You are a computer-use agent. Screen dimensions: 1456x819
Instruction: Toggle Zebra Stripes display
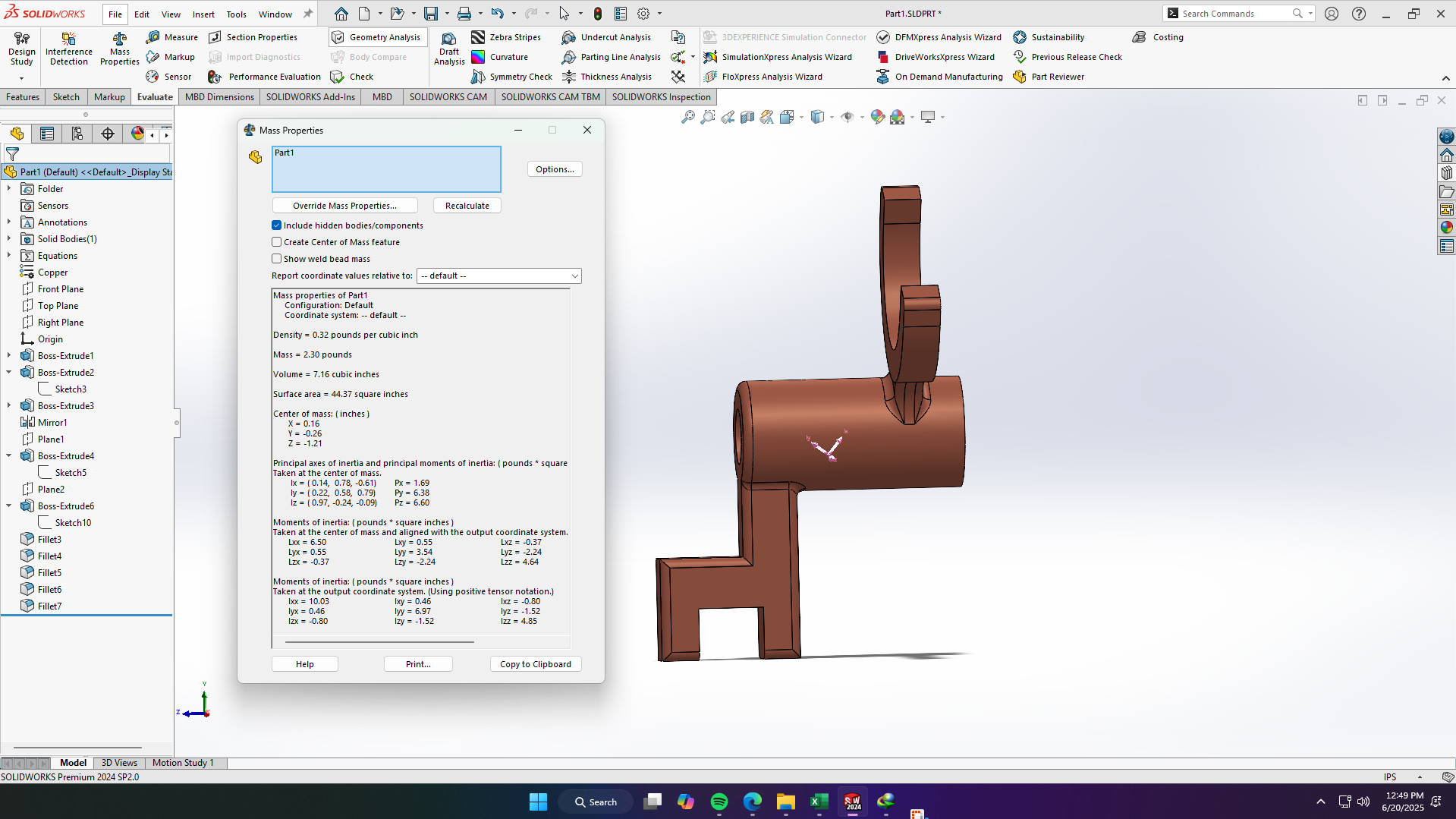(506, 37)
